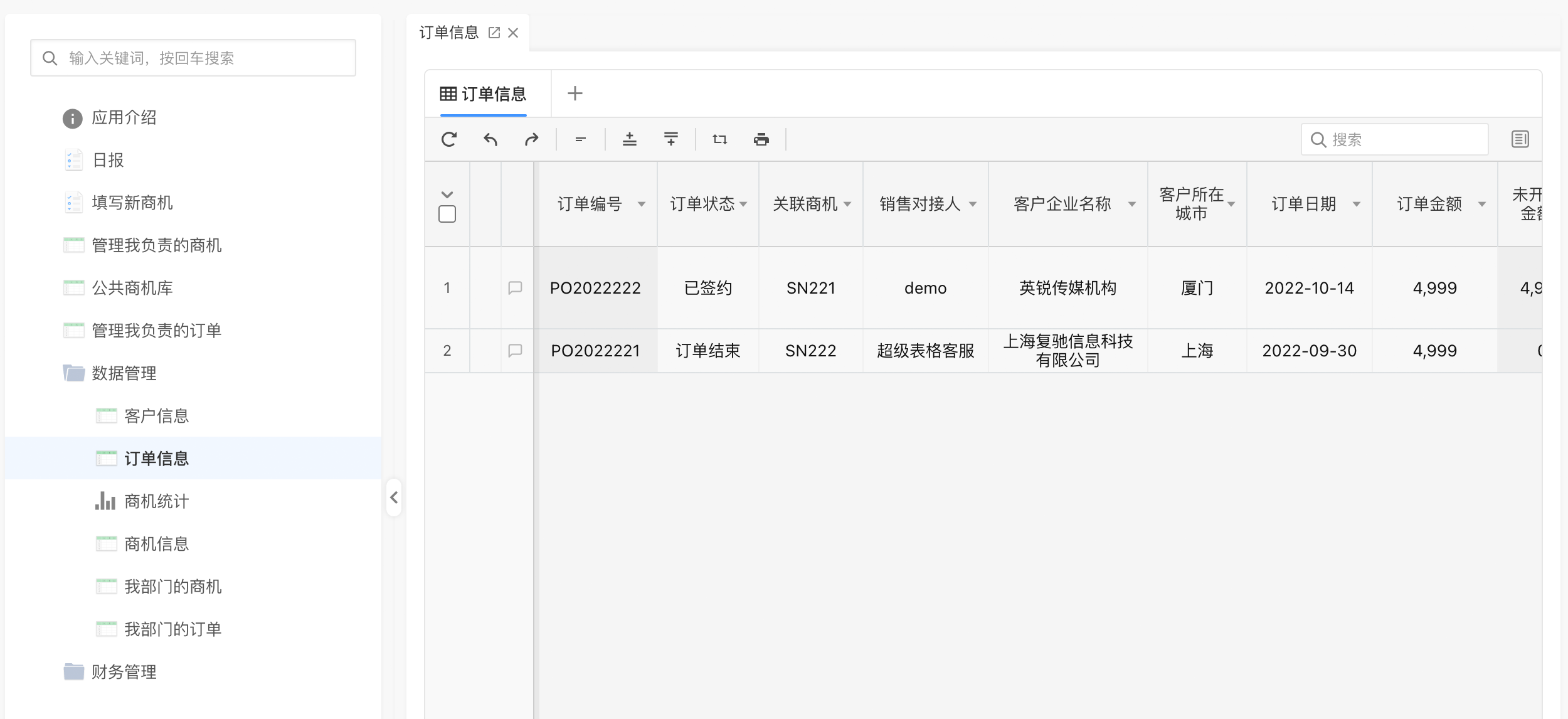Image resolution: width=1568 pixels, height=719 pixels.
Task: Open 商机统计 chart page in sidebar
Action: [x=156, y=501]
